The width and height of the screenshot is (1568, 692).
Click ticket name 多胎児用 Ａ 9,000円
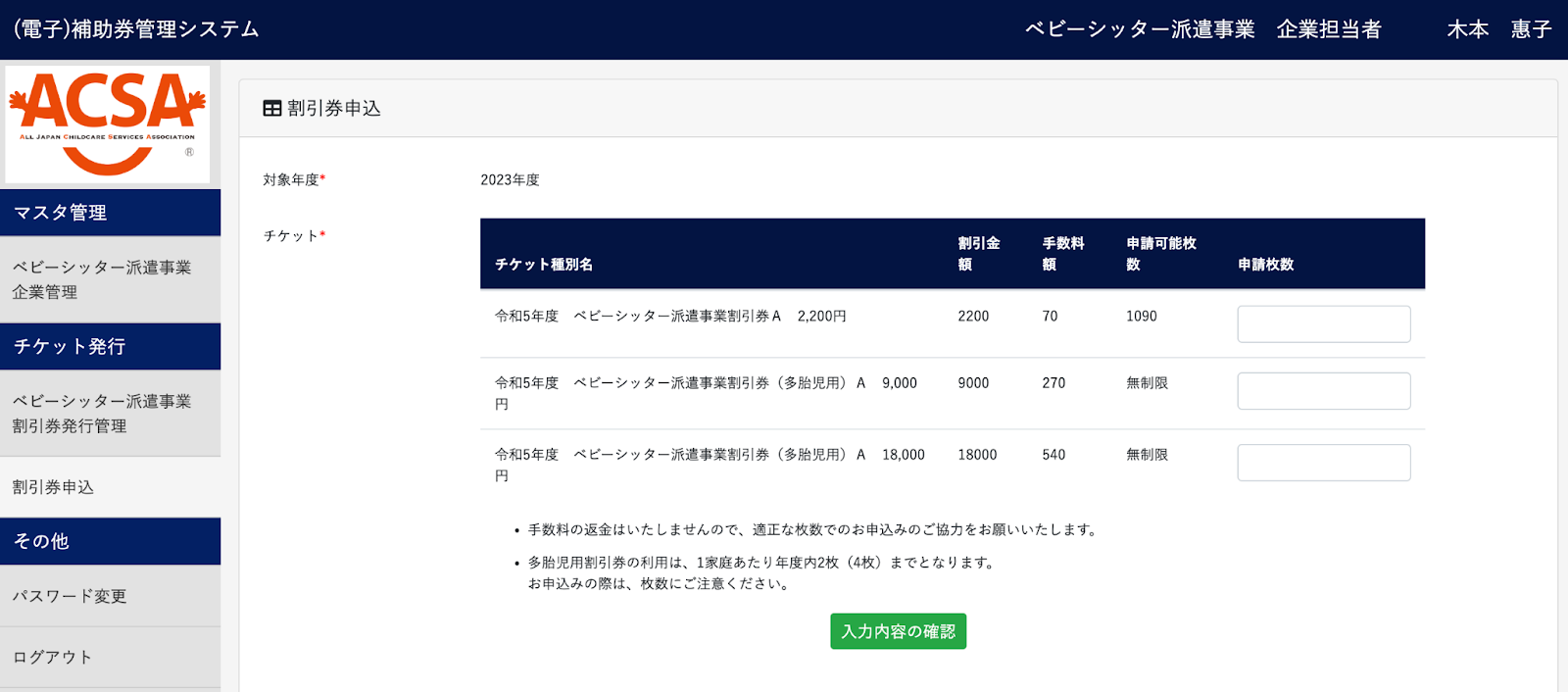[x=706, y=393]
